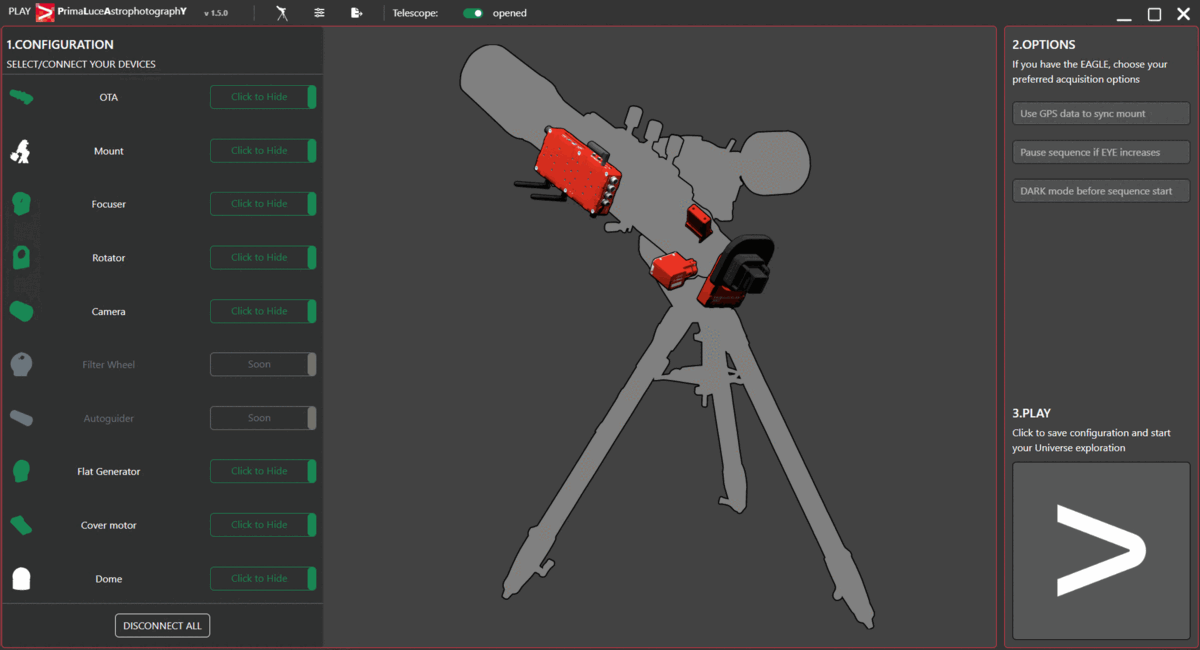Toggle the Telescope opened switch
This screenshot has width=1200, height=650.
point(472,13)
